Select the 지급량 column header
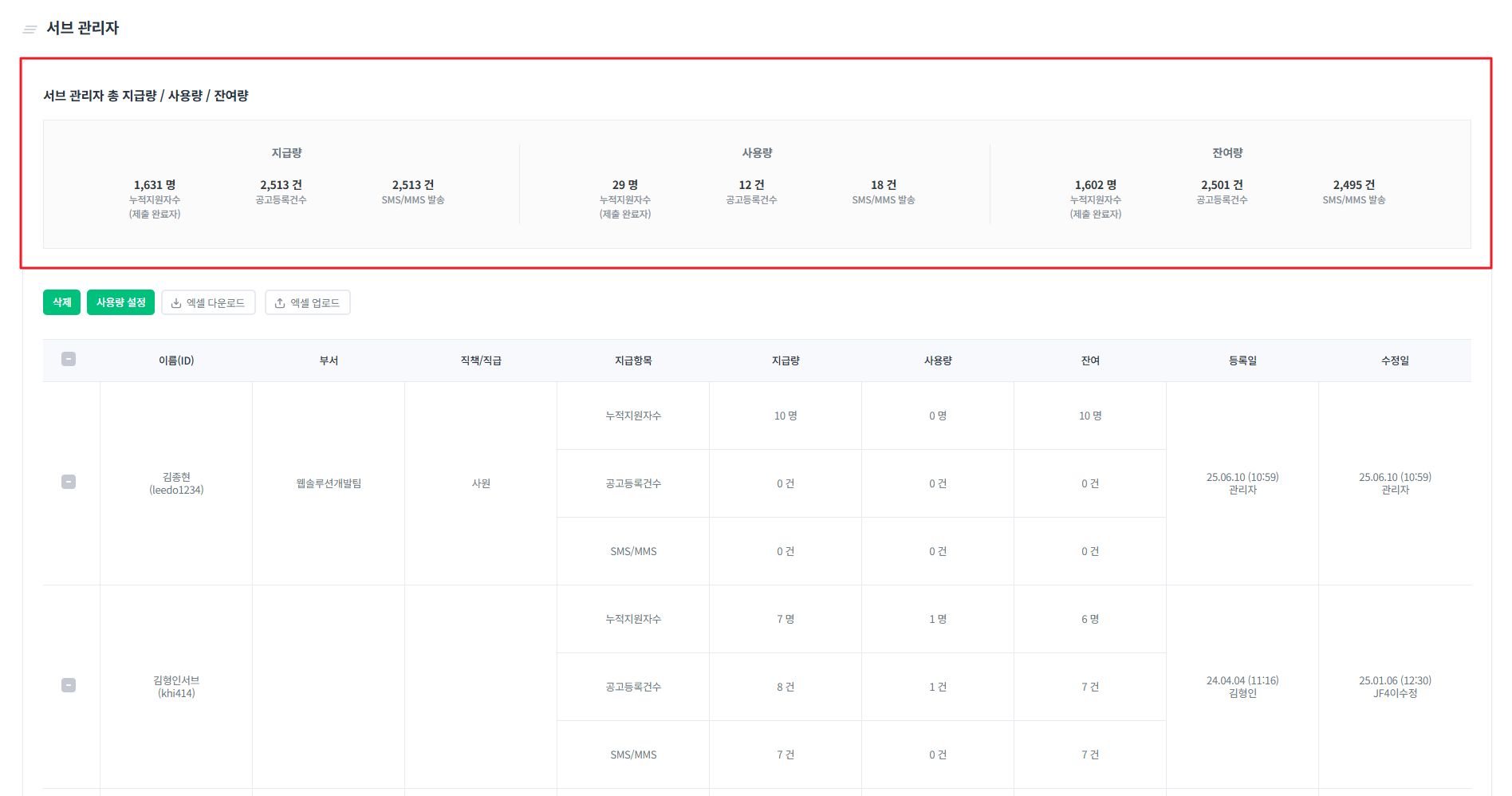 coord(786,361)
